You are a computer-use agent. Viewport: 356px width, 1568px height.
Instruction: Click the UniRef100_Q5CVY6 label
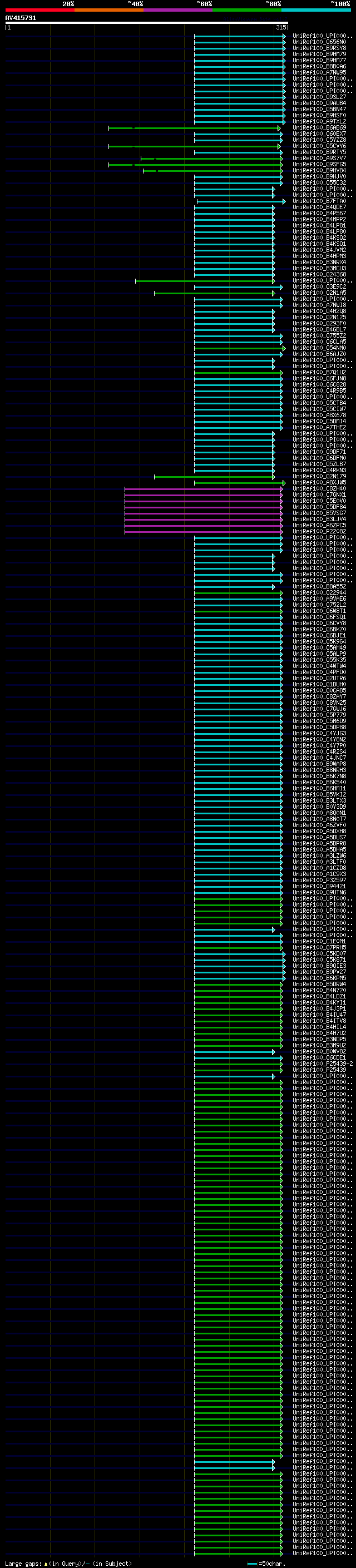319,146
